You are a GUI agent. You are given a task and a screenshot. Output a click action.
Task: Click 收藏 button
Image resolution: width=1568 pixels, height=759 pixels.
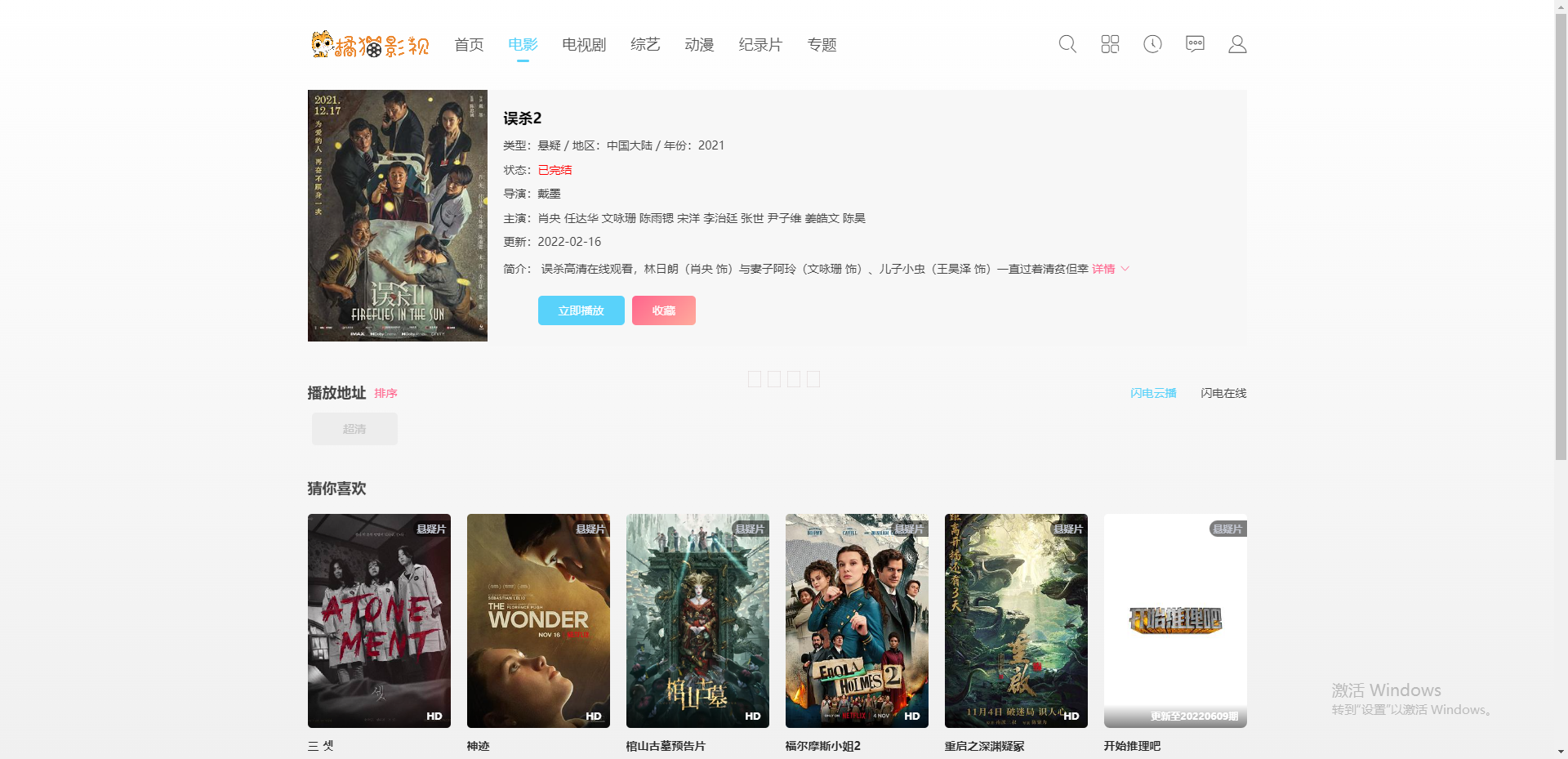(x=664, y=310)
